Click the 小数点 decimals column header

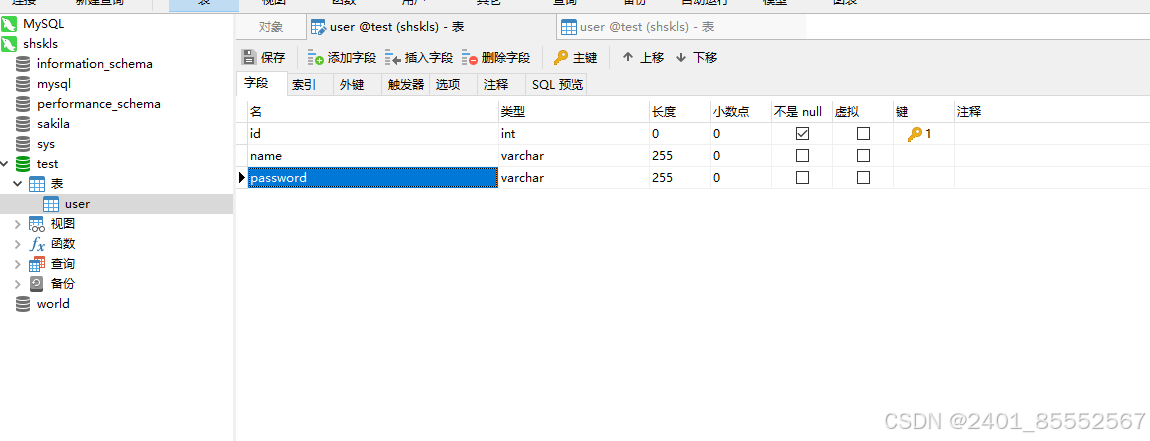point(740,112)
